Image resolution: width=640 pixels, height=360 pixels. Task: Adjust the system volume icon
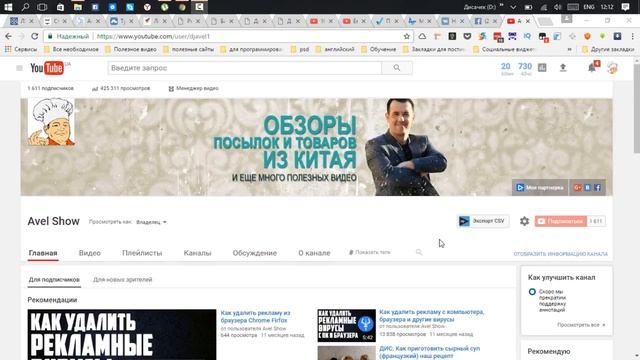click(x=558, y=7)
